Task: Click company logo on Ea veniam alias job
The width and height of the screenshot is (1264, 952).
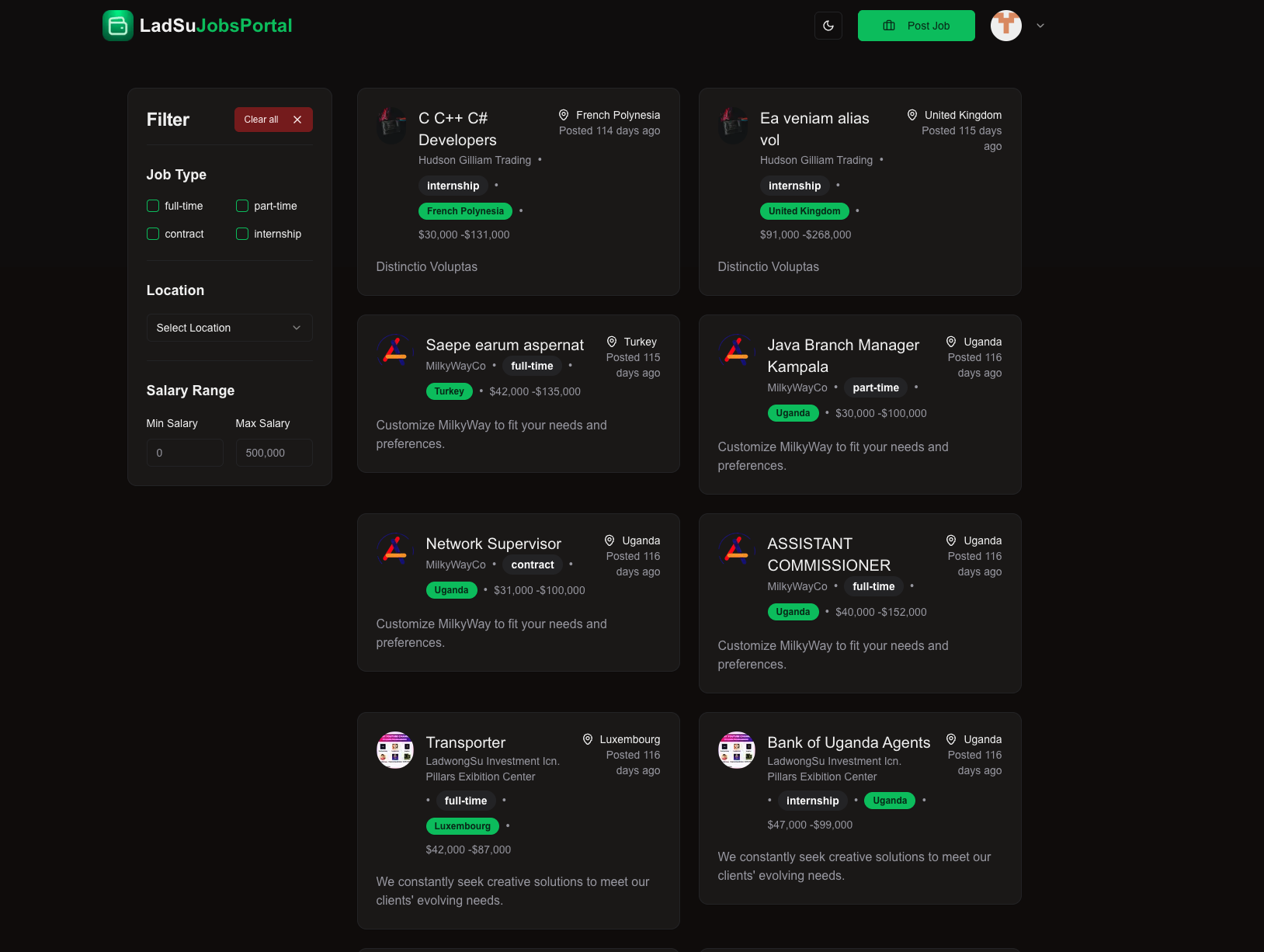Action: click(x=733, y=125)
